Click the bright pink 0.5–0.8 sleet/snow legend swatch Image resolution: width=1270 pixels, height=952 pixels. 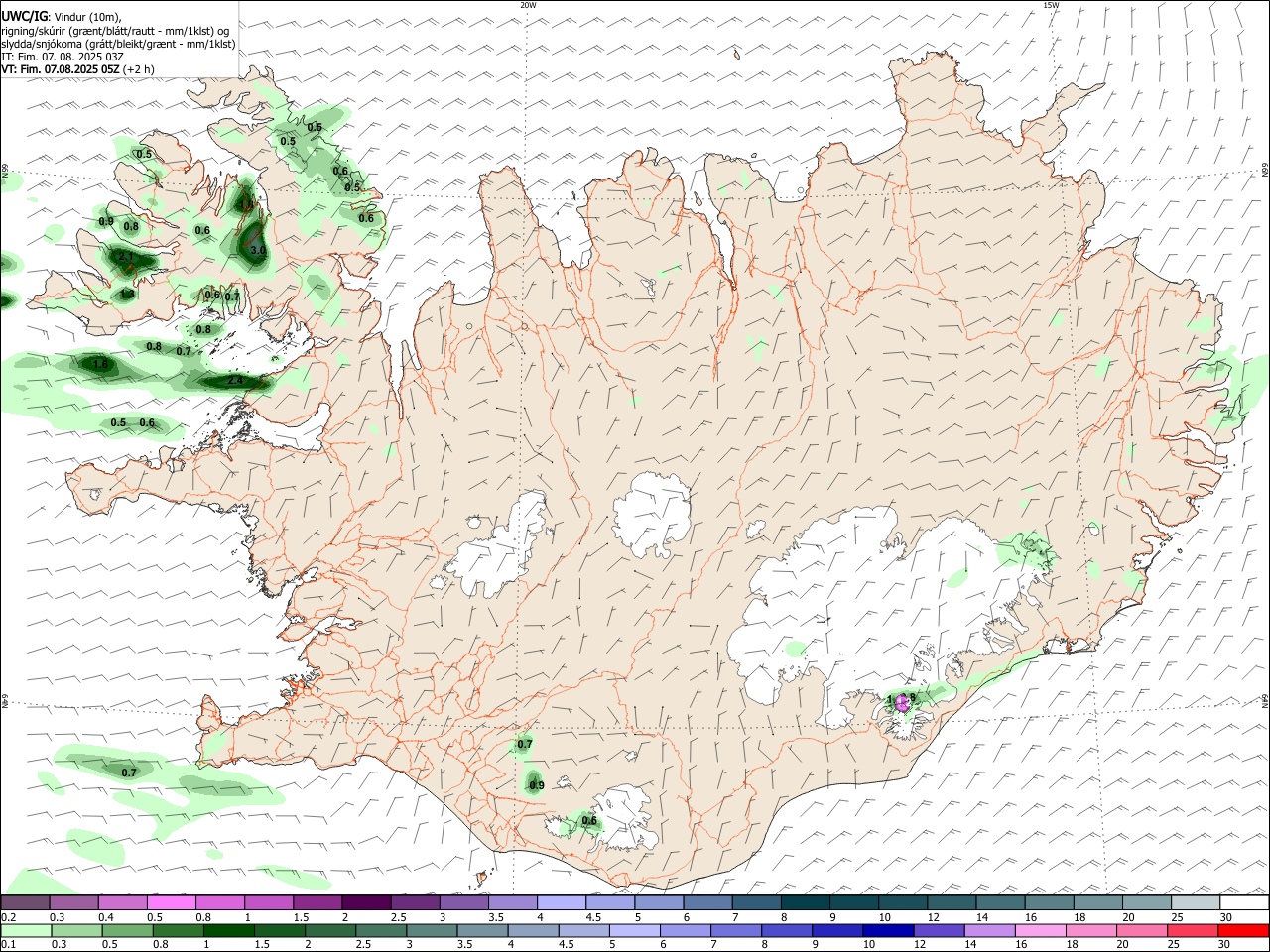tap(171, 902)
